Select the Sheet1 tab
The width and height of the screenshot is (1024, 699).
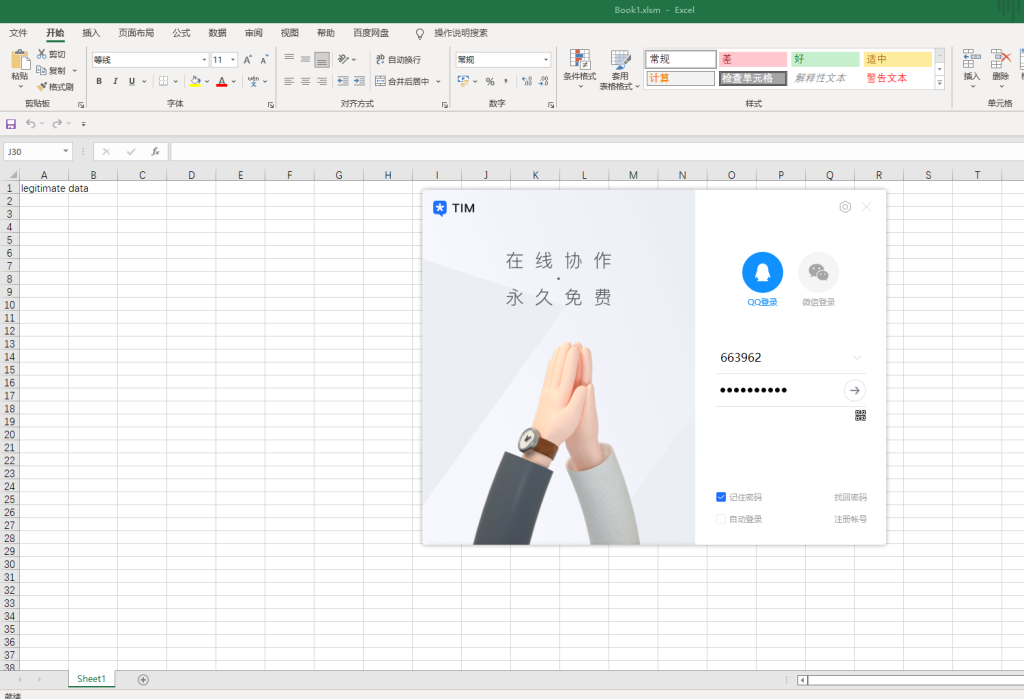(x=91, y=679)
